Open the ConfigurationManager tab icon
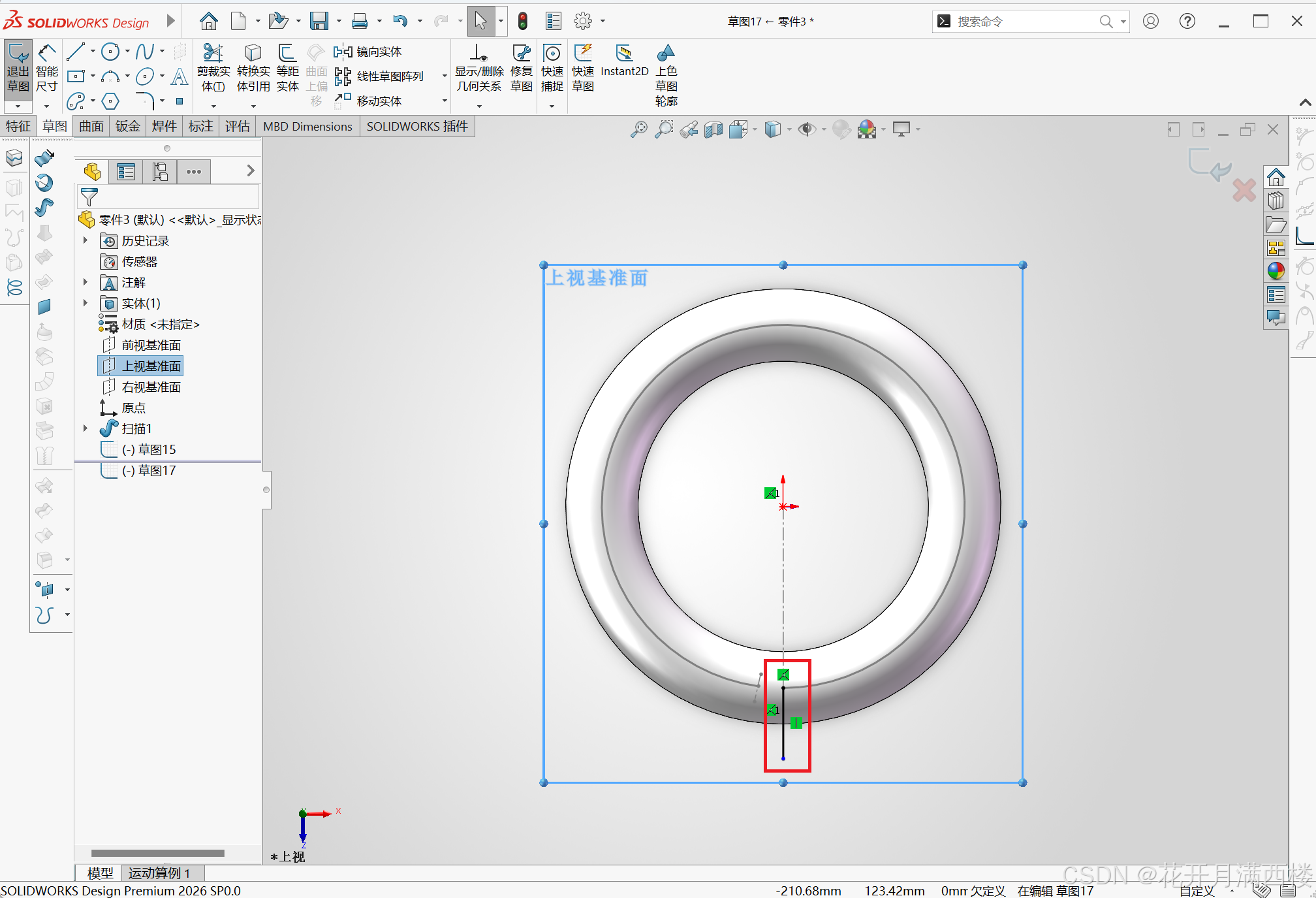 tap(160, 172)
